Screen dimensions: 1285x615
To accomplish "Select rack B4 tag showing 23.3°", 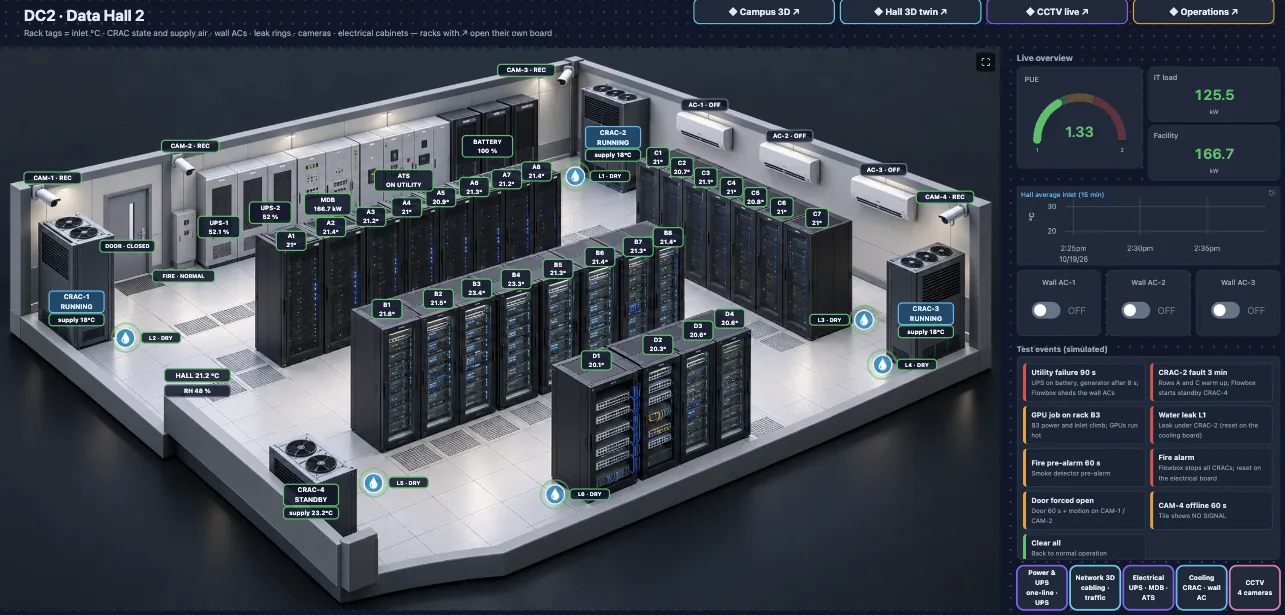I will [516, 279].
